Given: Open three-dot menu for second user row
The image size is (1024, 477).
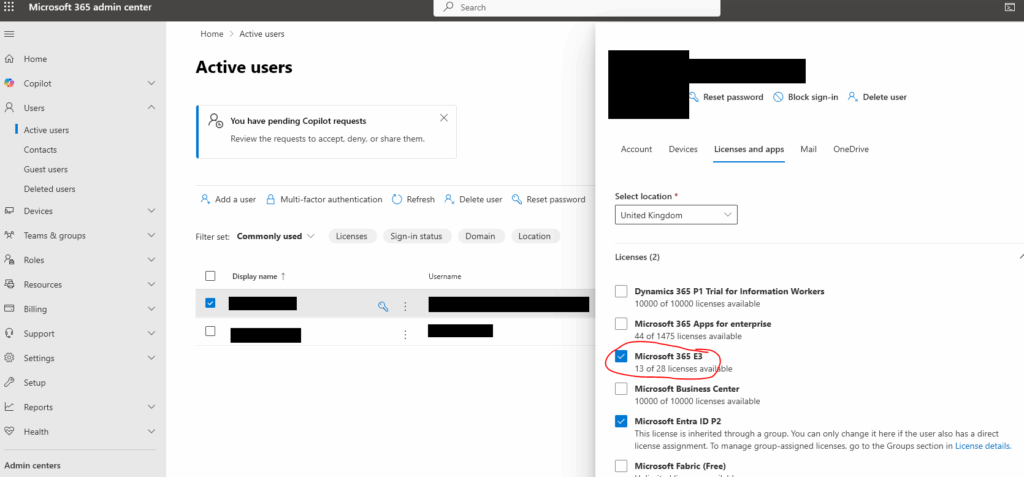Looking at the screenshot, I should [405, 333].
